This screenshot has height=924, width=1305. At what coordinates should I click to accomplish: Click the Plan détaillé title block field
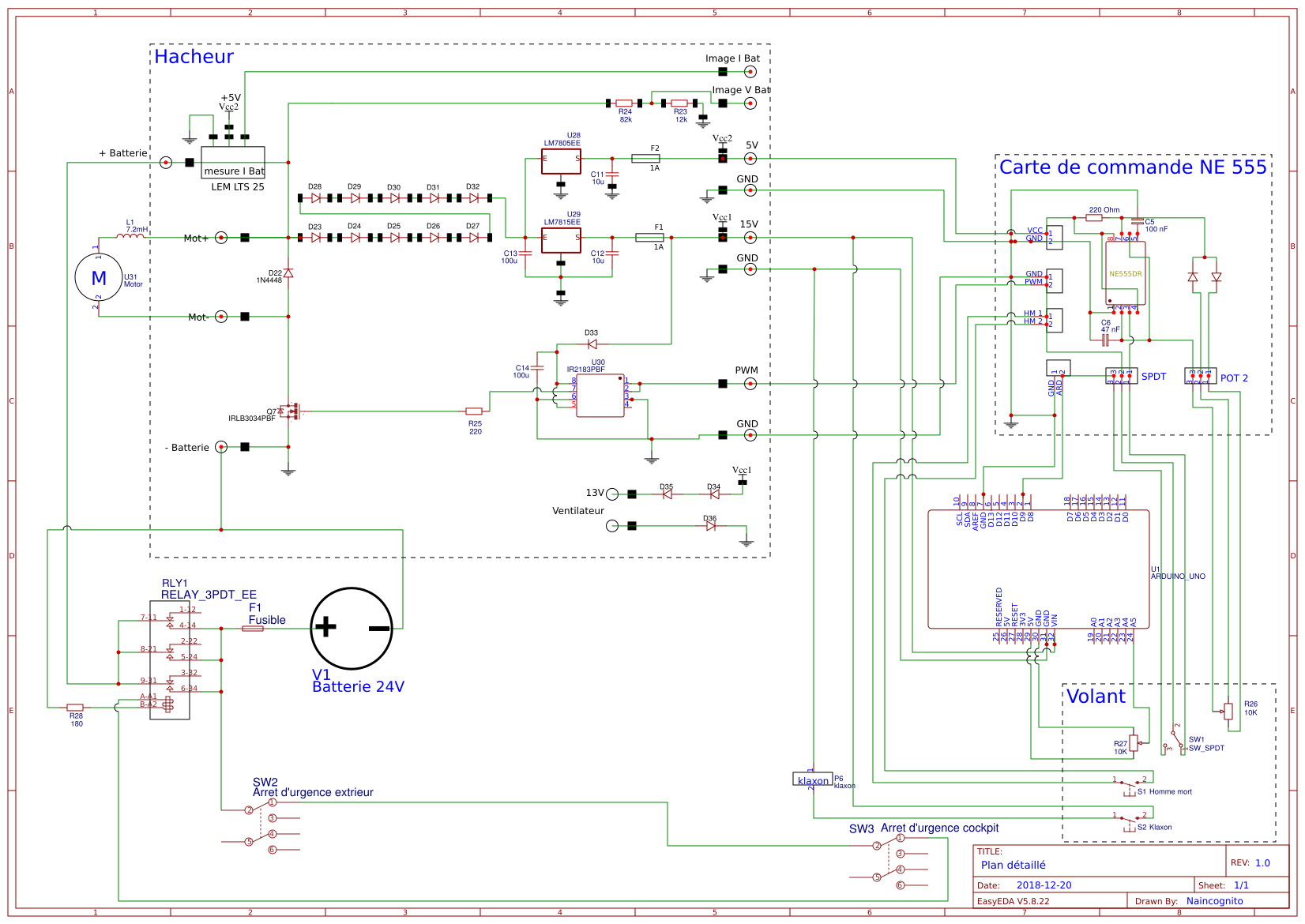1013,865
